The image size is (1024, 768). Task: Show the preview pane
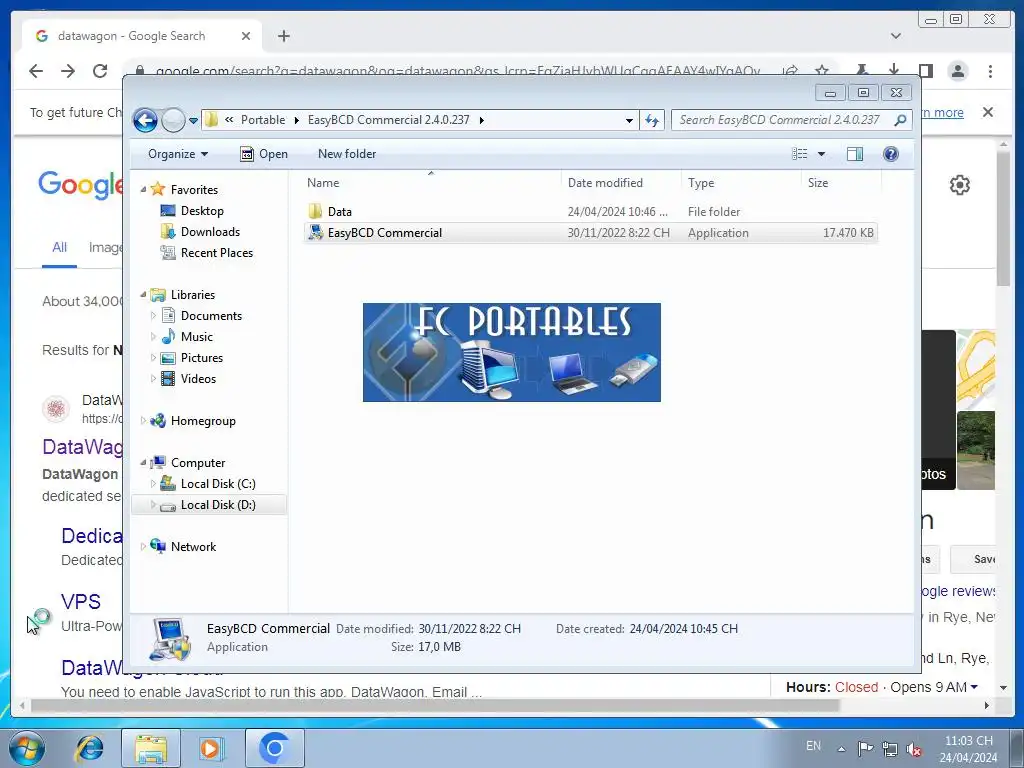coord(854,154)
